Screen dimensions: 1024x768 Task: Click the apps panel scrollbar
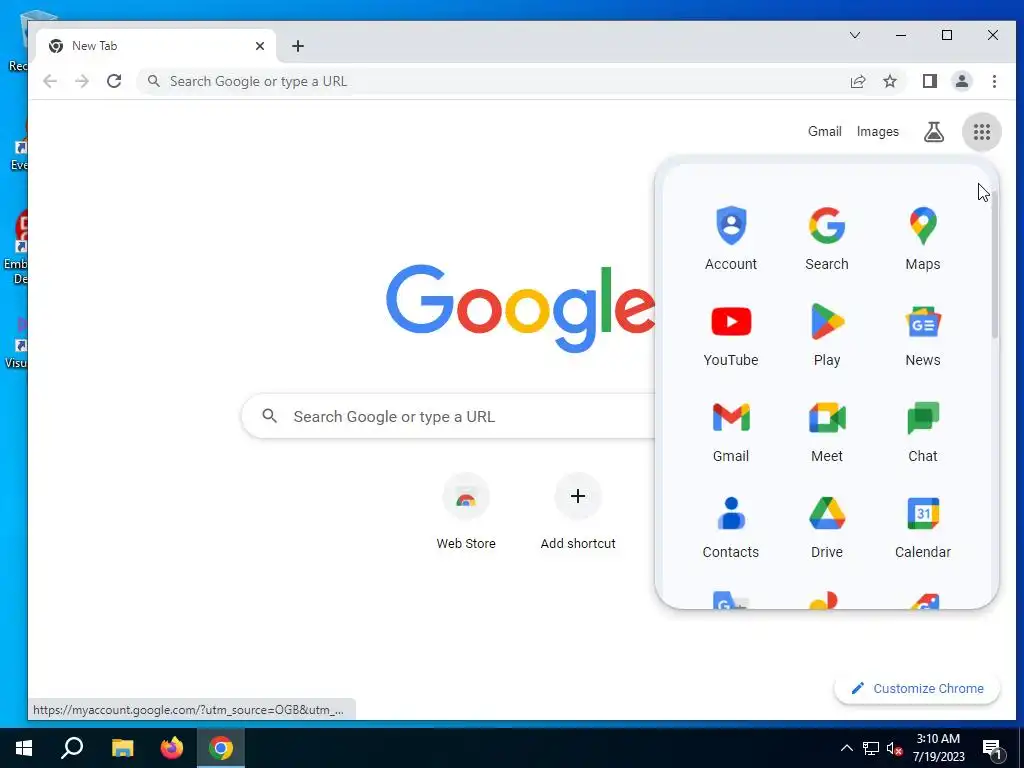[x=995, y=264]
